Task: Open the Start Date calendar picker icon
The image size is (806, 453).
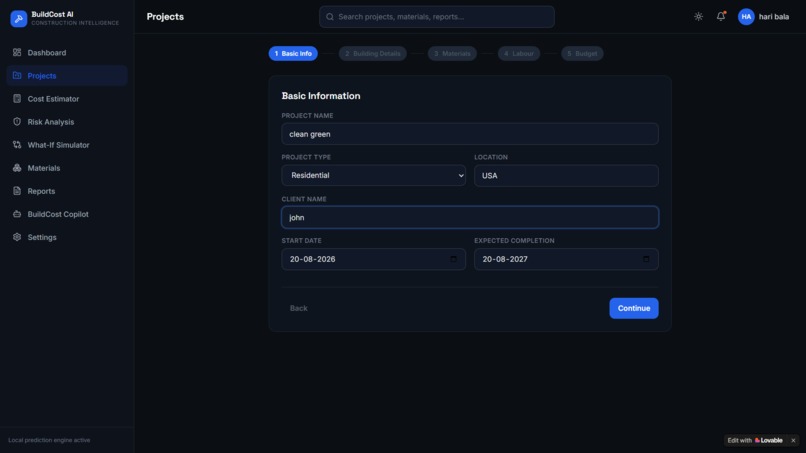Action: pos(453,259)
